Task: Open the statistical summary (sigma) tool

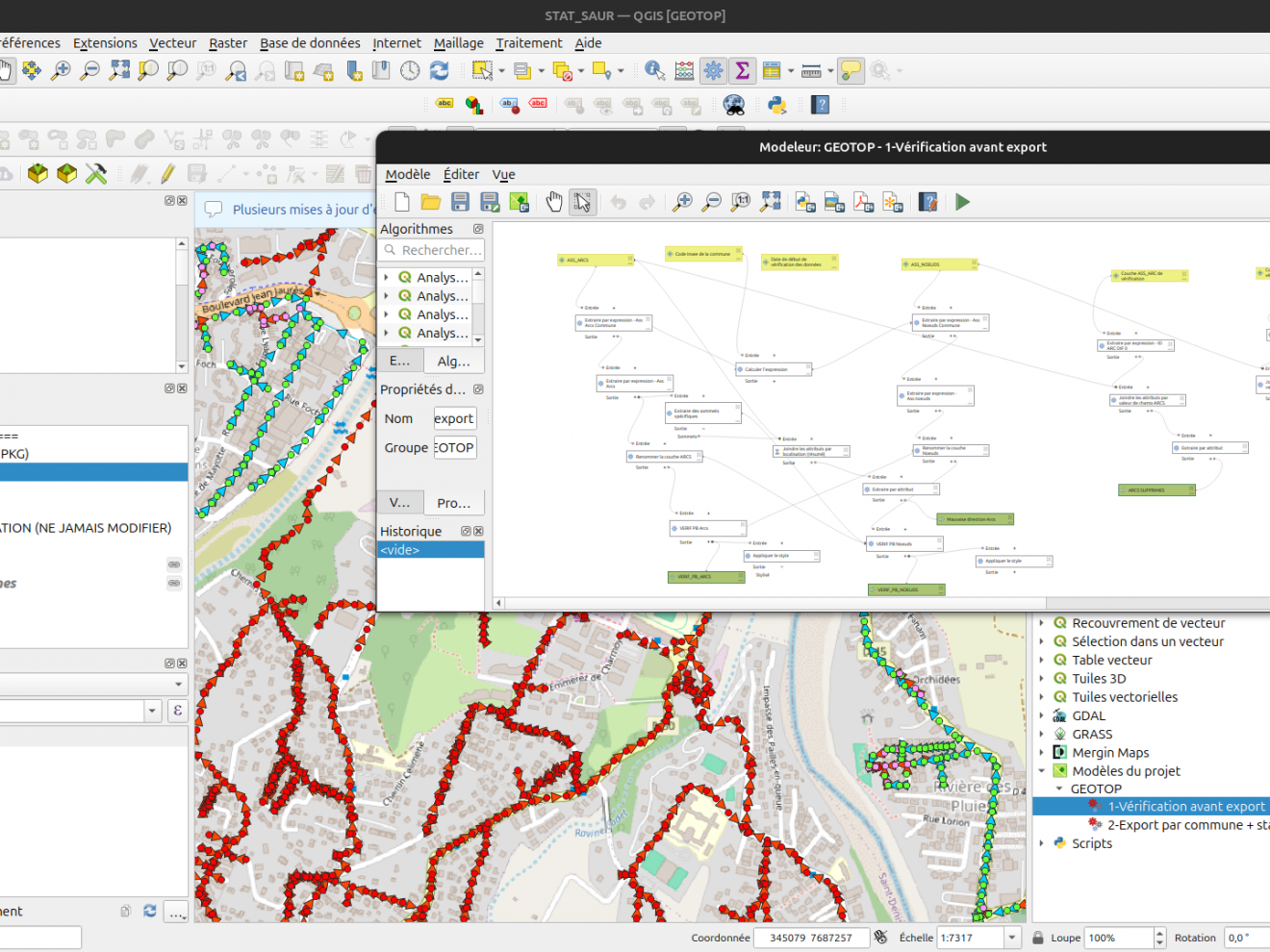Action: click(742, 70)
